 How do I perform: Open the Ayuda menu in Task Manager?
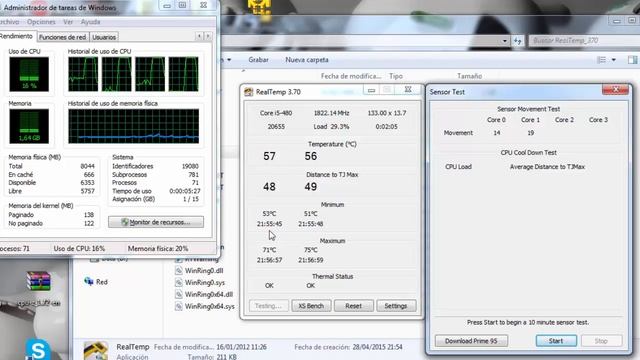90,22
